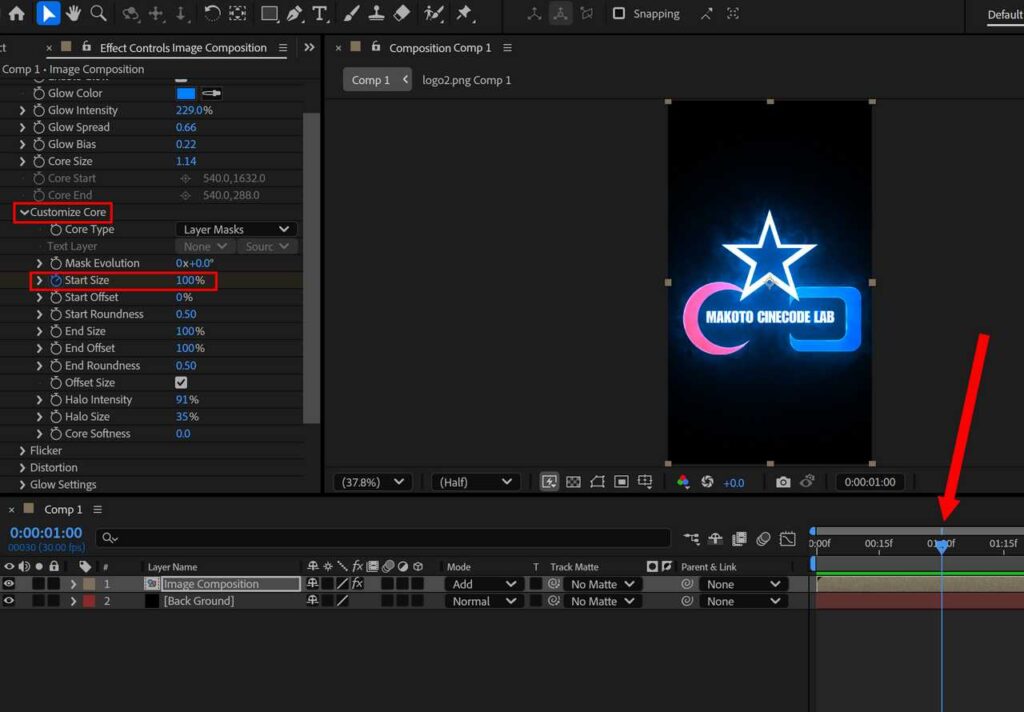Toggle the Start Size stopwatch
Image resolution: width=1024 pixels, height=712 pixels.
(56, 280)
